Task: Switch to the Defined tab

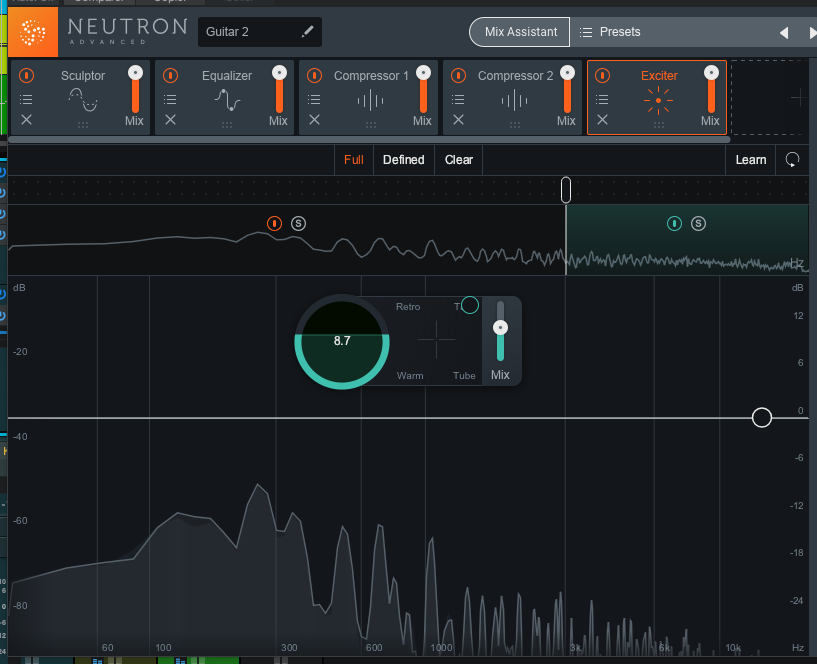Action: click(403, 159)
